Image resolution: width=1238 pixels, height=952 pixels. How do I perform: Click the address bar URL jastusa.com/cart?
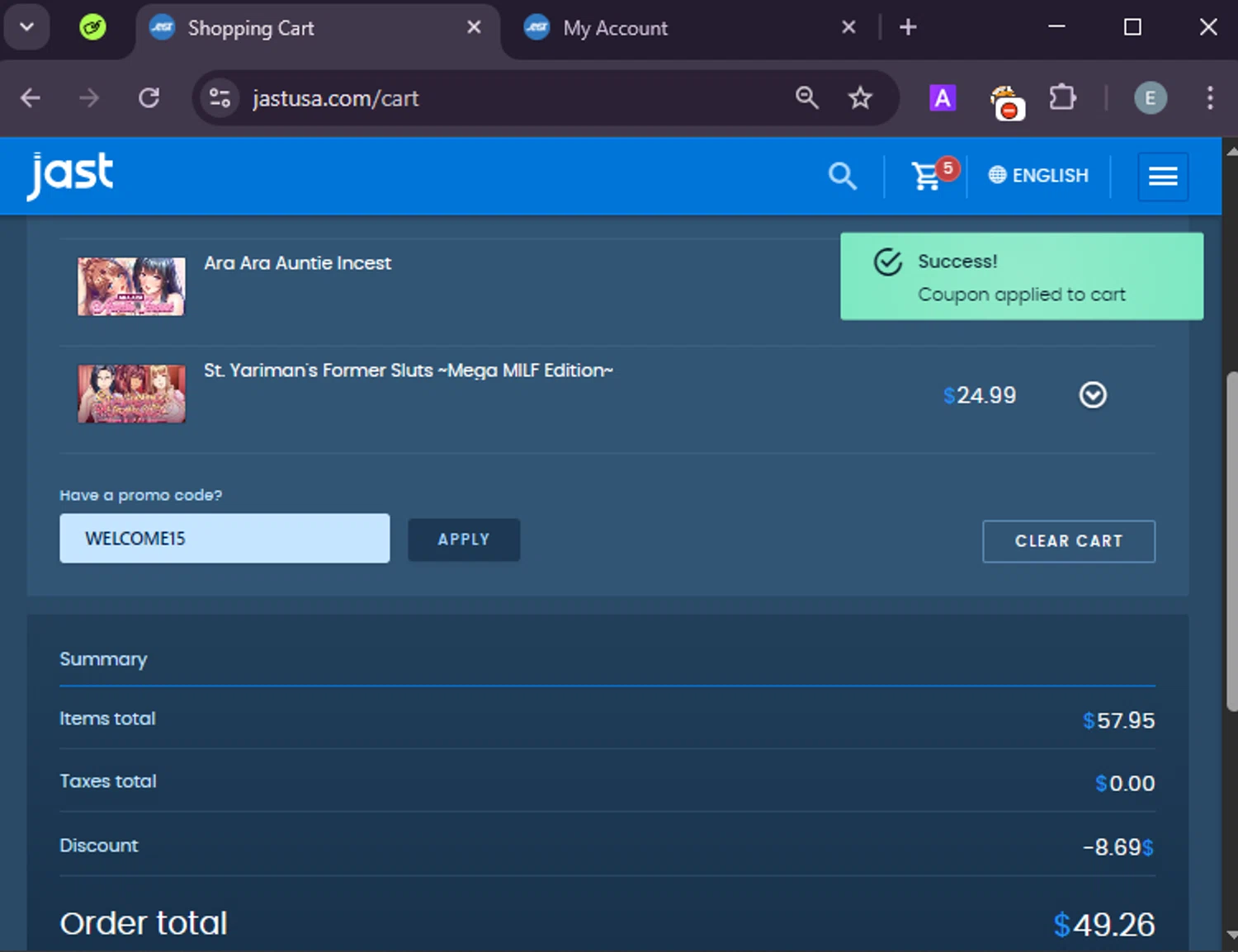pyautogui.click(x=336, y=98)
